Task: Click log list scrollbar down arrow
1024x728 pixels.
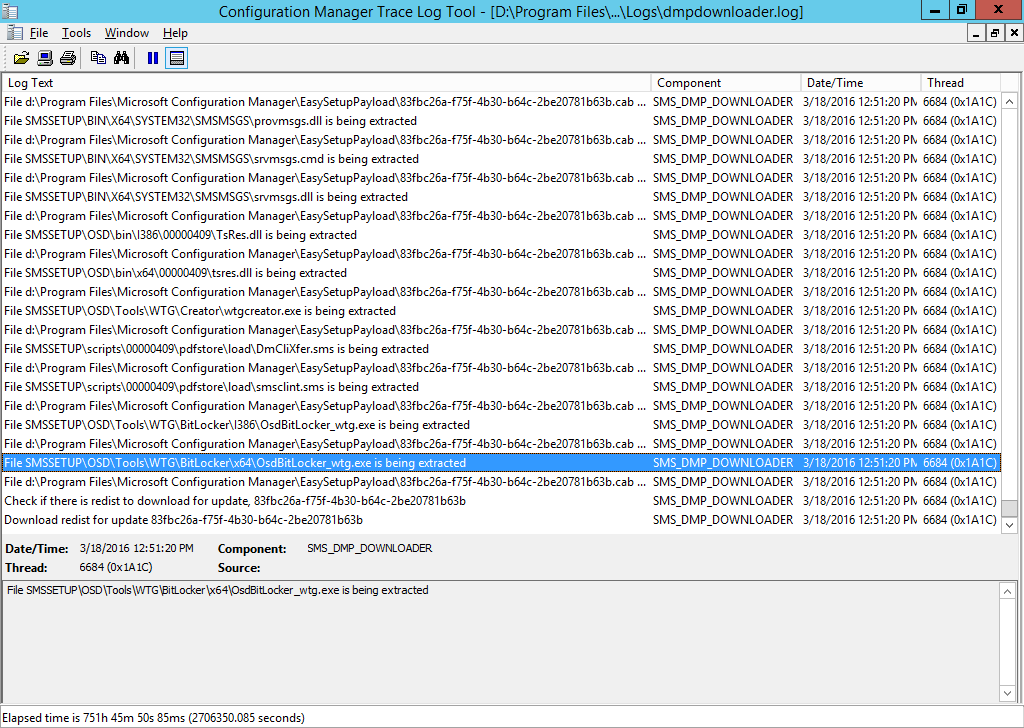Action: click(1009, 525)
